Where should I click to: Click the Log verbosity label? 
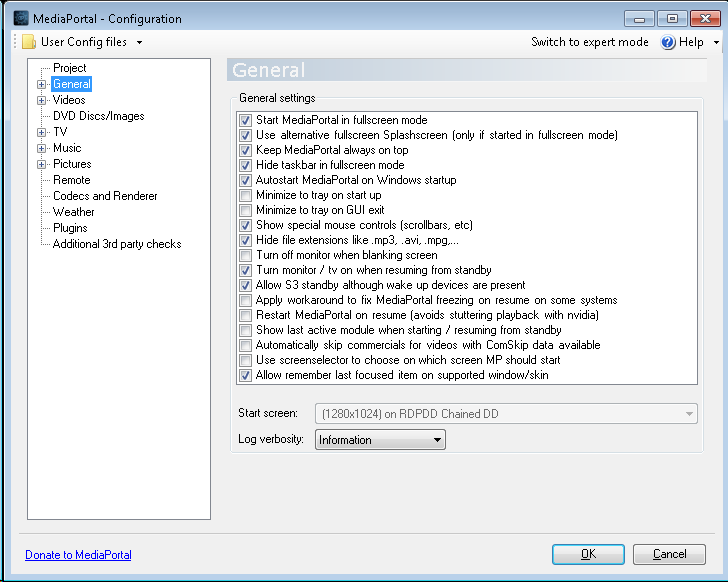[271, 439]
